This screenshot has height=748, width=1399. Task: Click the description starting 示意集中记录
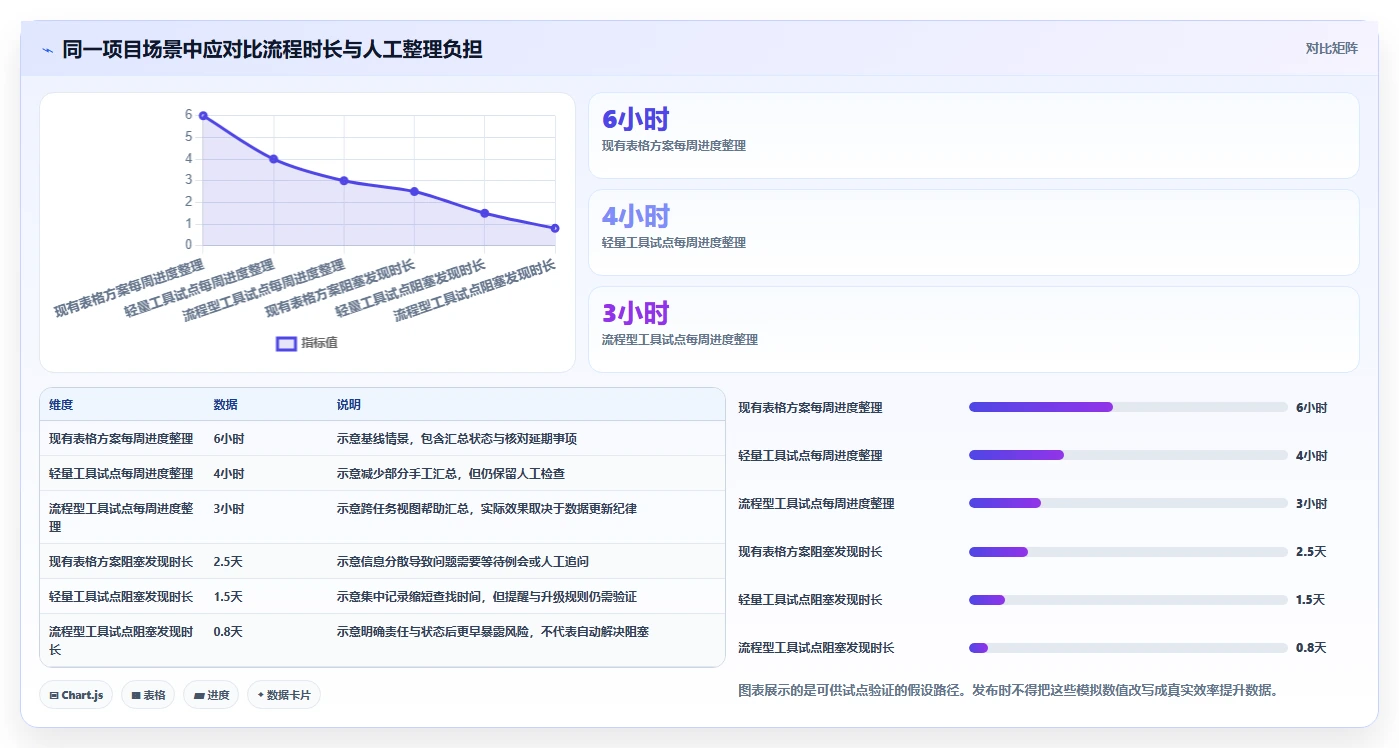486,597
